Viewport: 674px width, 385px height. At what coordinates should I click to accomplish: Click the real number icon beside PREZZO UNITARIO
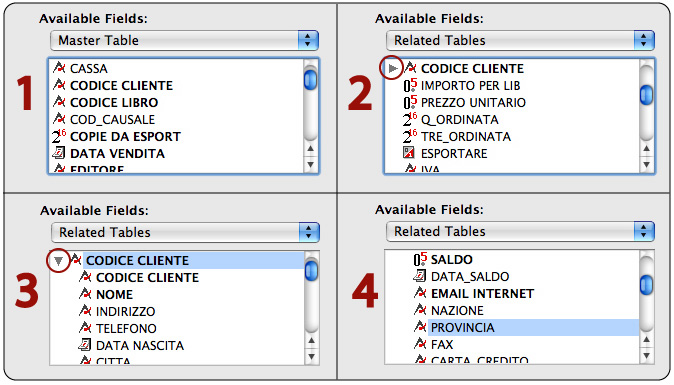[410, 102]
